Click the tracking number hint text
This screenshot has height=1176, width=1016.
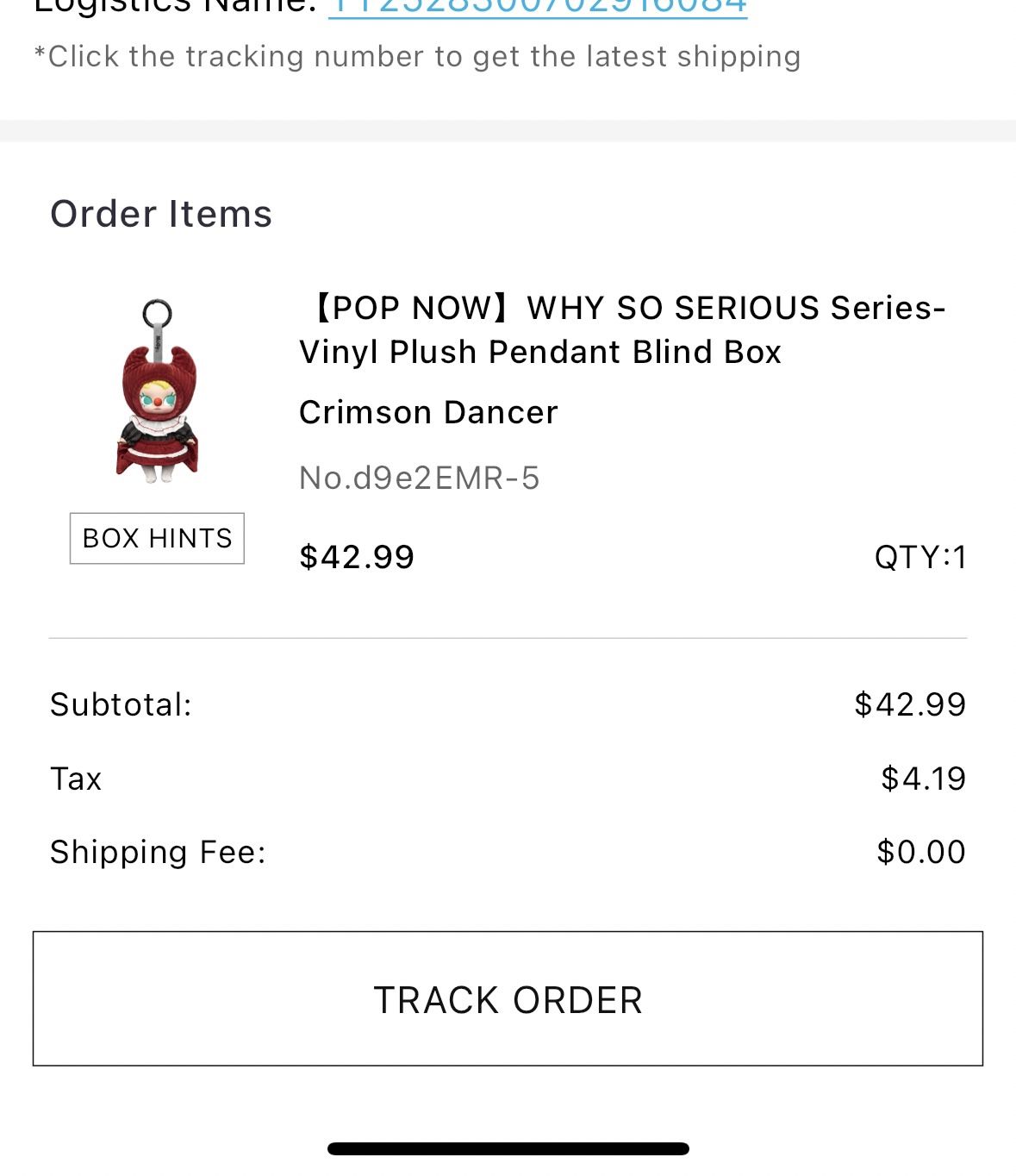417,56
